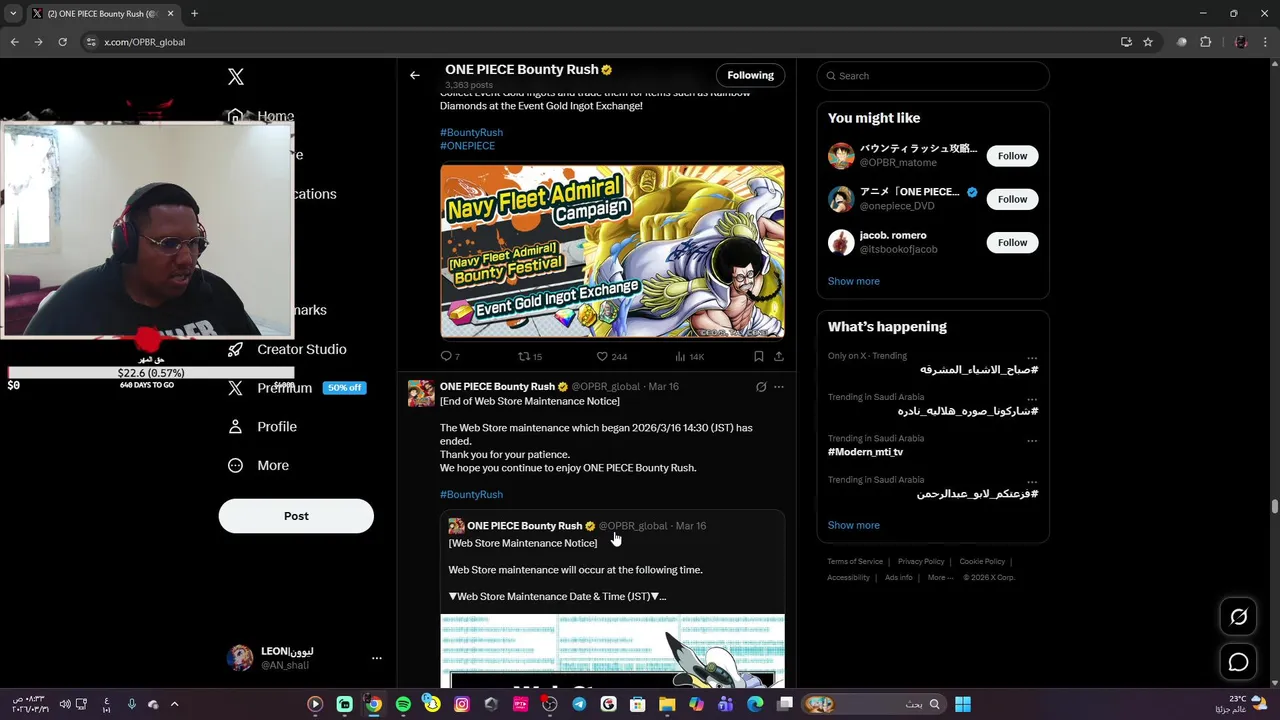Open the Cookie Policy footer link
The height and width of the screenshot is (720, 1280).
[x=982, y=562]
